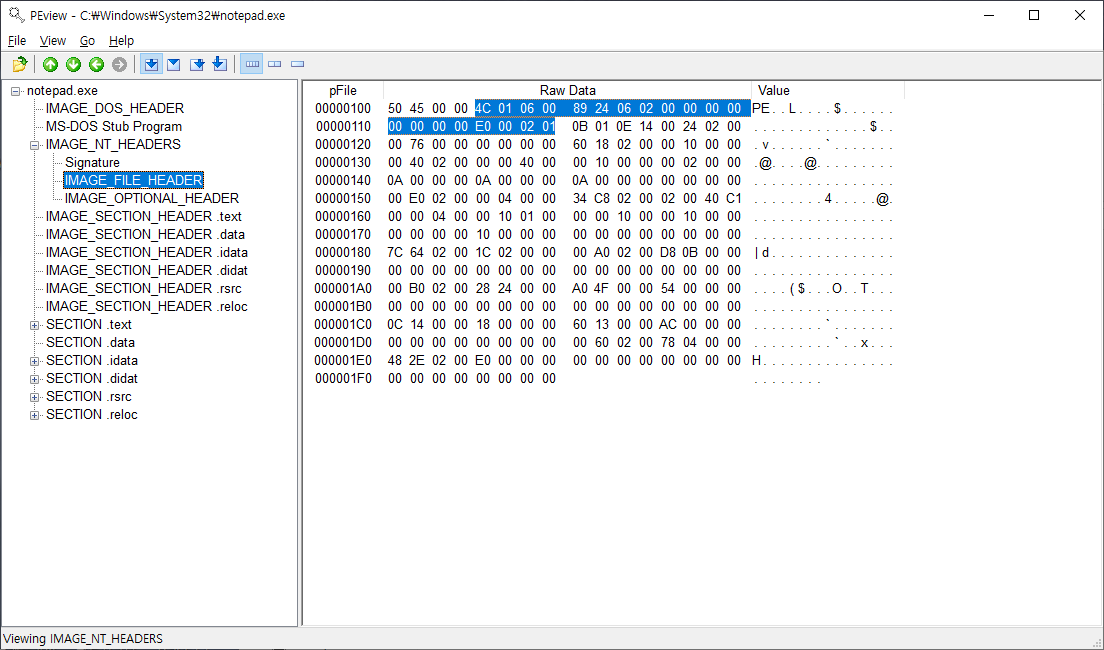This screenshot has width=1104, height=650.
Task: Select the SECTION .idata tree item
Action: pos(92,361)
